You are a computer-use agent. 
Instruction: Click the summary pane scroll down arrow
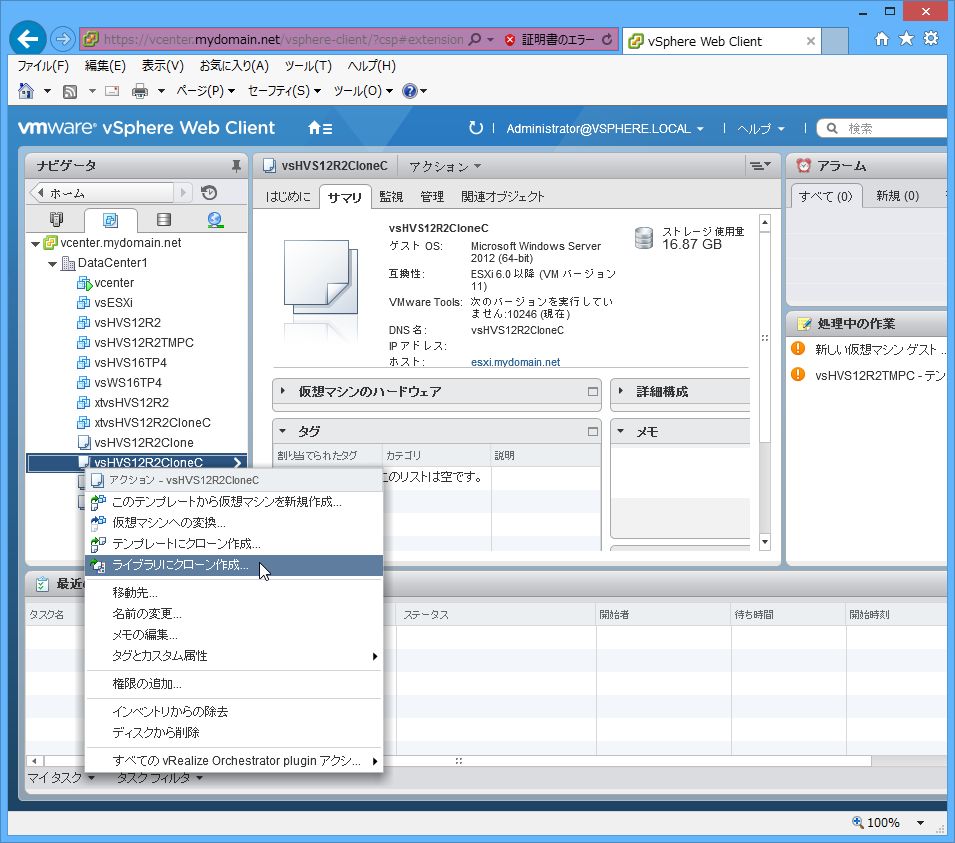[765, 542]
